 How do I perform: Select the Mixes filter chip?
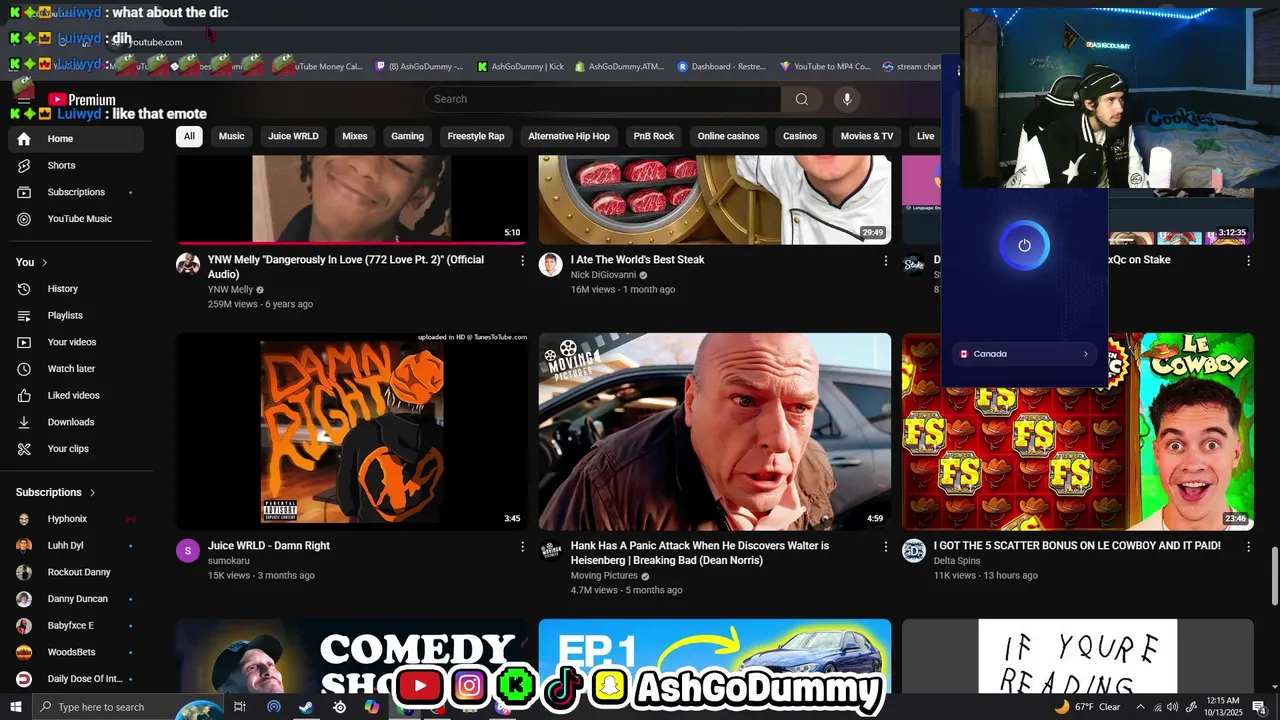355,136
